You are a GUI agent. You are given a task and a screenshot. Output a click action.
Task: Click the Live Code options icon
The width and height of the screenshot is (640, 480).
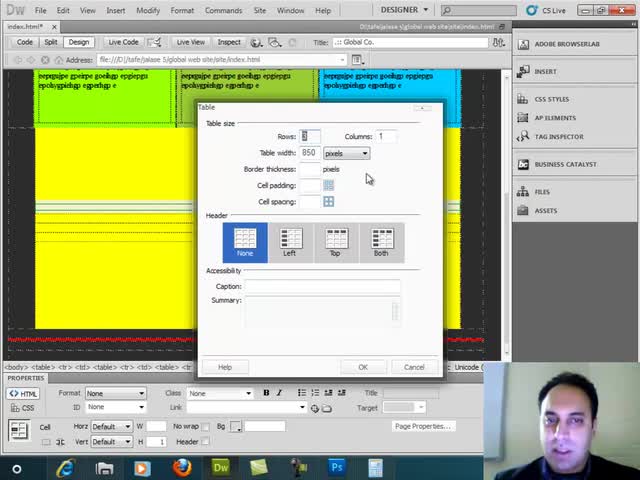pos(154,42)
